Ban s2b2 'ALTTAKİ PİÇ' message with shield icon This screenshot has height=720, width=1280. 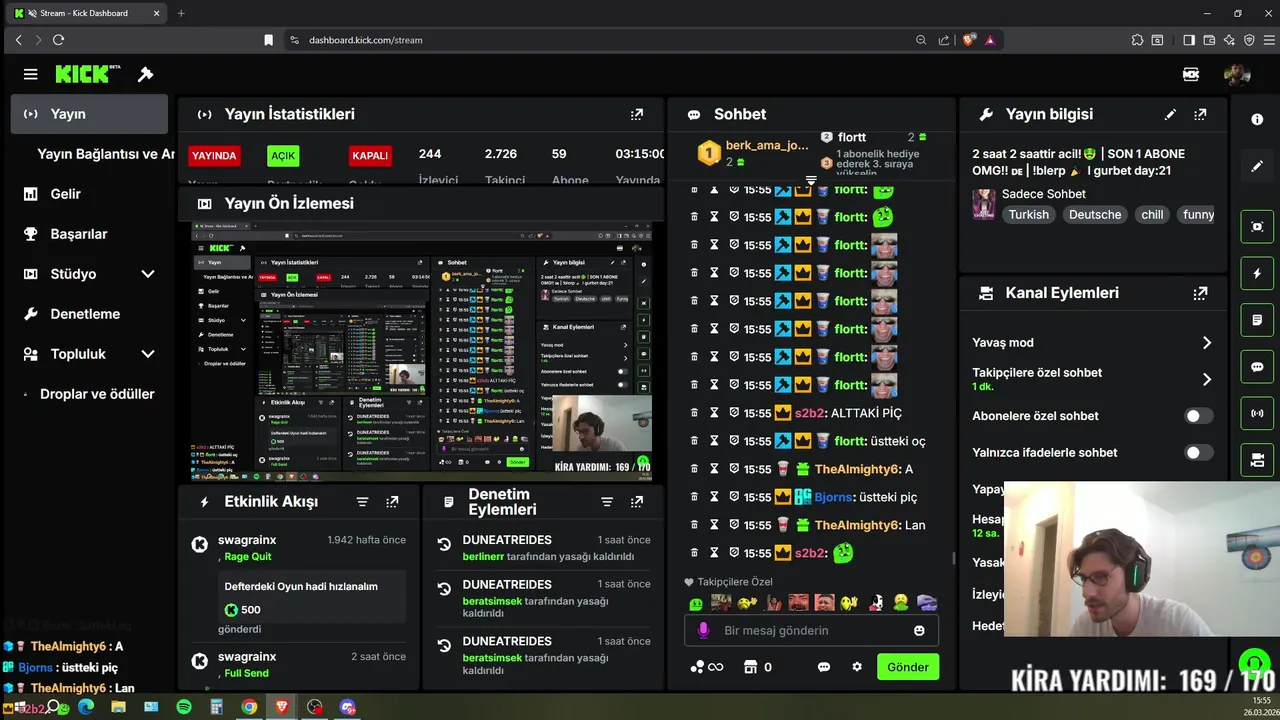734,413
